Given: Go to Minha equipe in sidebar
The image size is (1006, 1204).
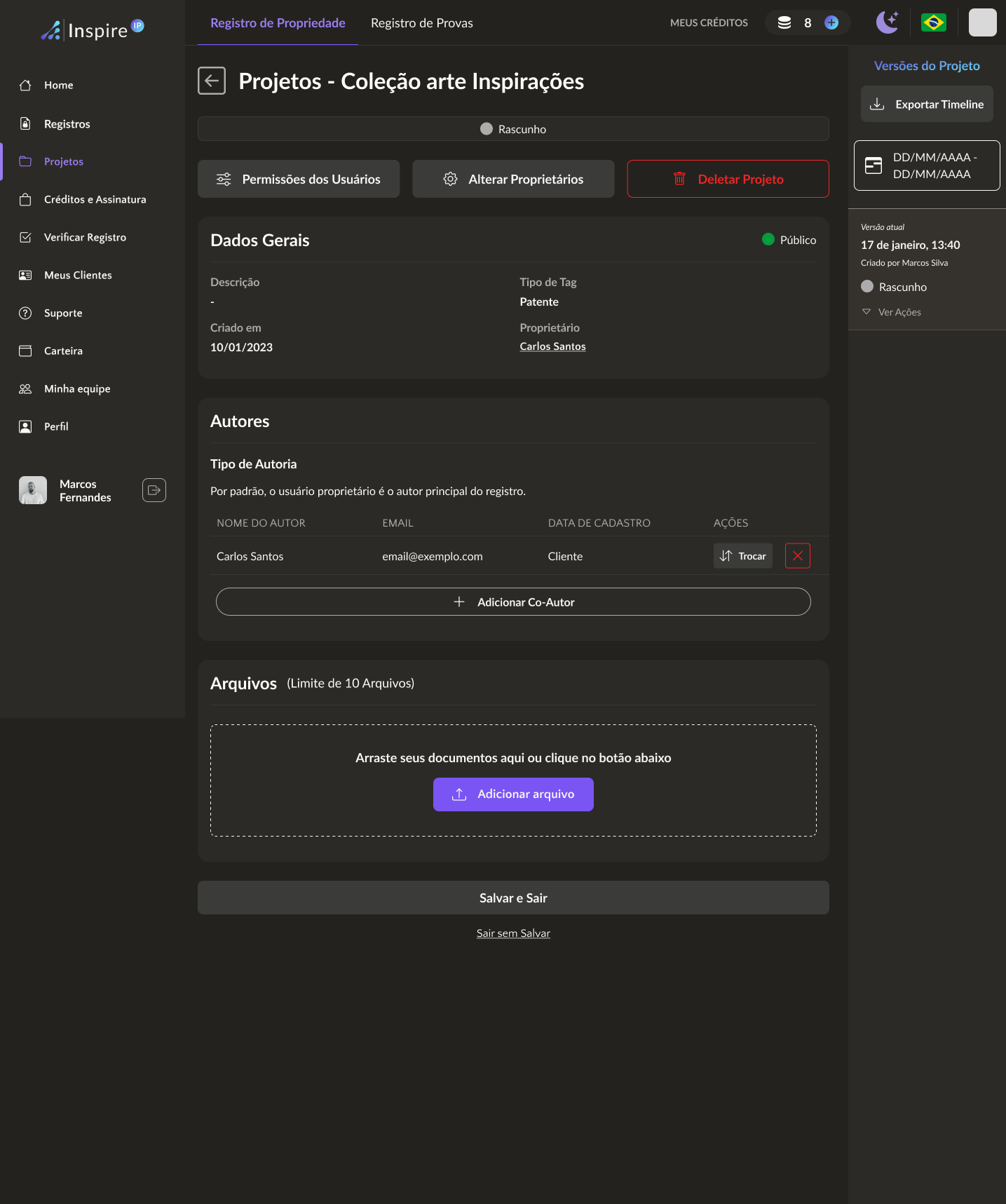Looking at the screenshot, I should tap(77, 388).
